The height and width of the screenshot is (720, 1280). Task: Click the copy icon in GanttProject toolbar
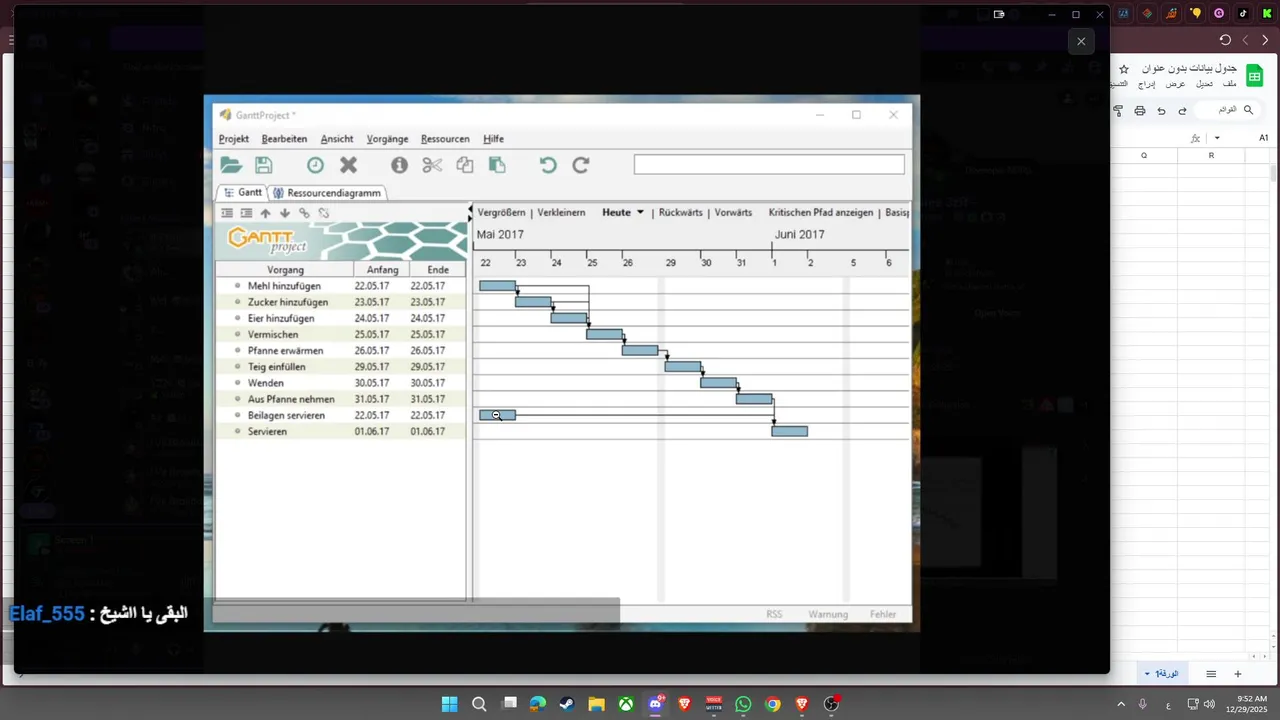464,165
